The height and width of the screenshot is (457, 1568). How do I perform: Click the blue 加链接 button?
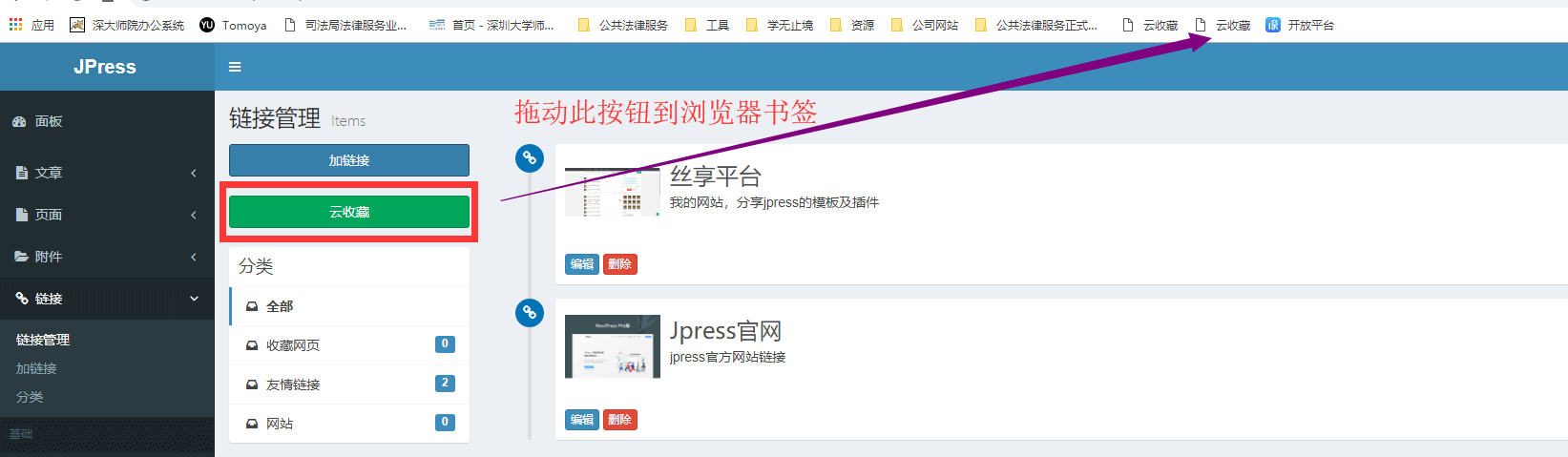349,160
